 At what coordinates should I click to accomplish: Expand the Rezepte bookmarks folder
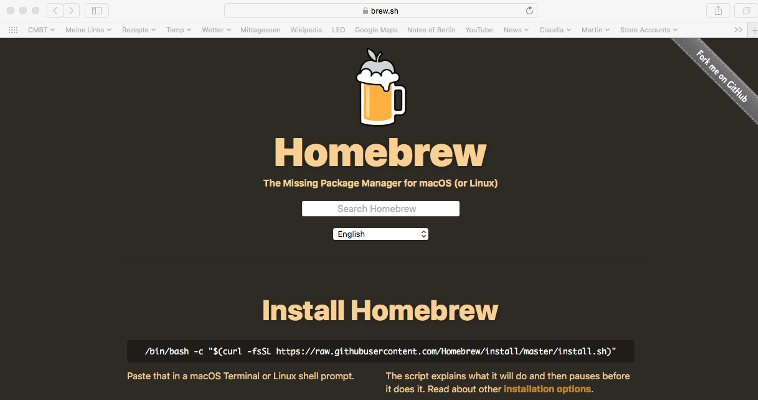tap(139, 30)
